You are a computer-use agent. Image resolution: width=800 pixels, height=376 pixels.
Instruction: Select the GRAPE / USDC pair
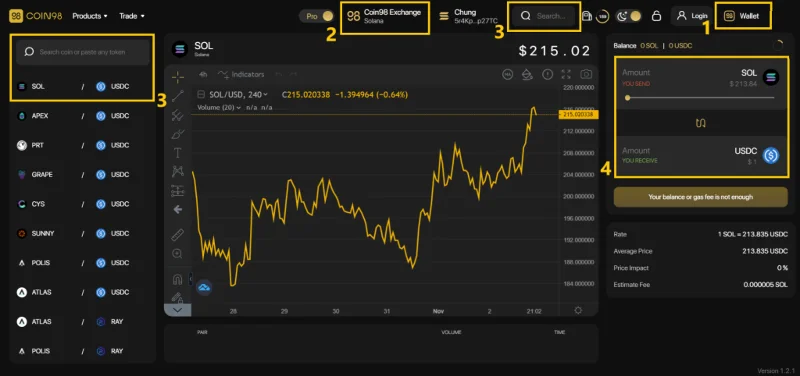click(x=82, y=174)
